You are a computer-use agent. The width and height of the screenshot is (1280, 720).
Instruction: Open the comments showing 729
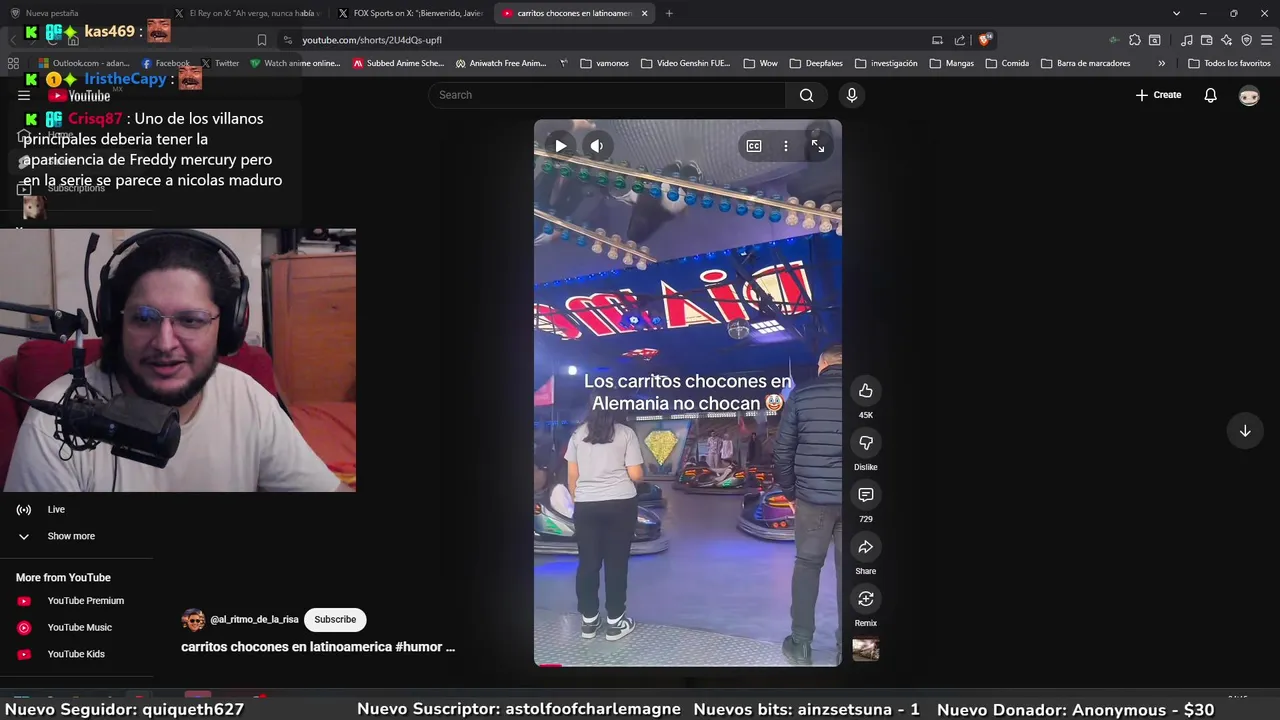pos(866,495)
